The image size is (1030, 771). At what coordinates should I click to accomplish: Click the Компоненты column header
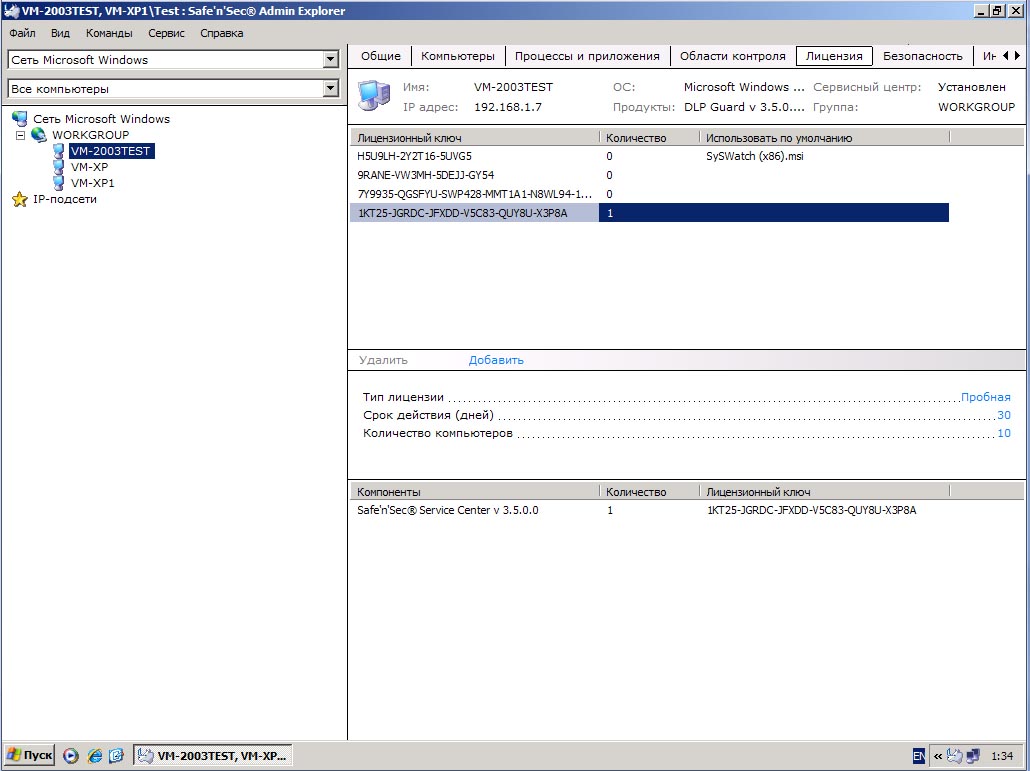(x=474, y=492)
